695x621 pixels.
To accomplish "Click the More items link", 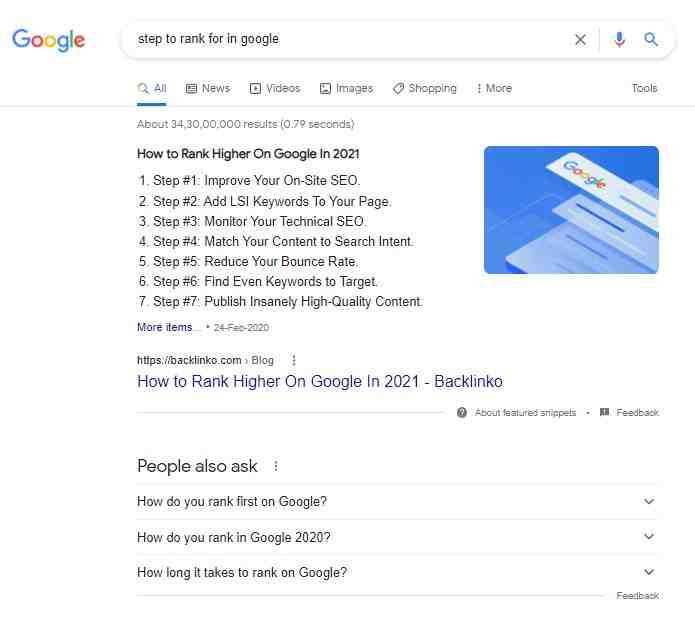I will (165, 327).
